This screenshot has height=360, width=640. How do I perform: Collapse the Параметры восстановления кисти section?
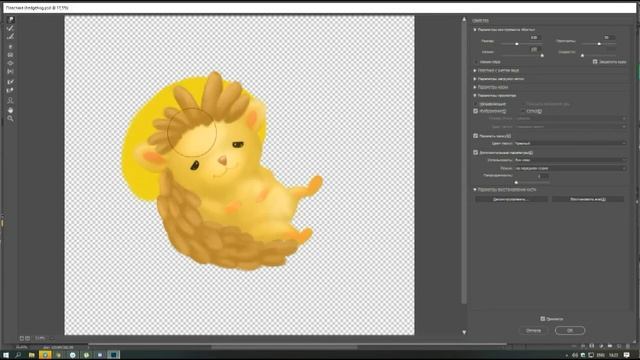[475, 190]
